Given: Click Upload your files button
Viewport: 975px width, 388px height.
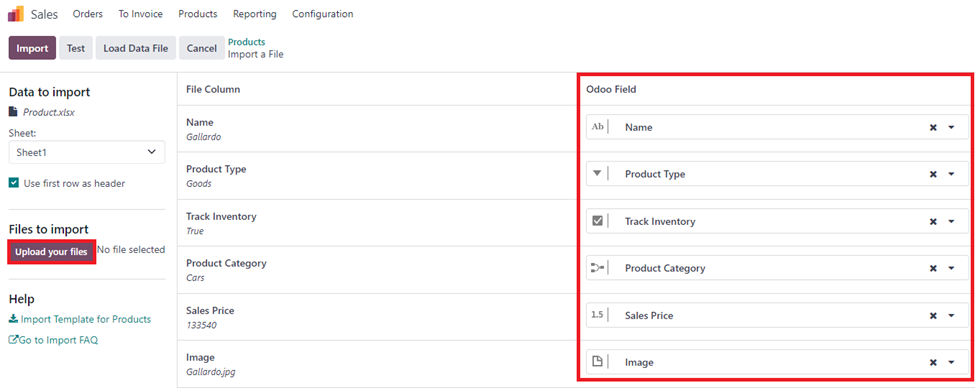Looking at the screenshot, I should pos(52,252).
